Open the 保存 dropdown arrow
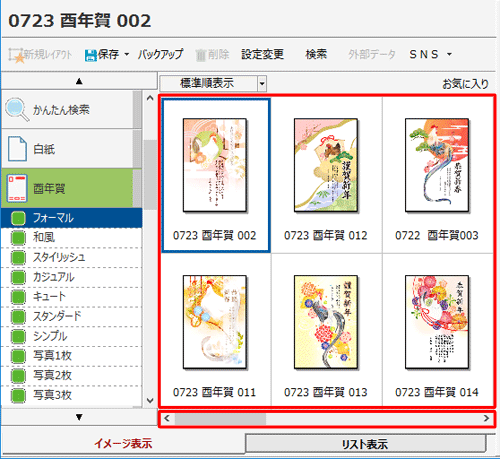 127,54
